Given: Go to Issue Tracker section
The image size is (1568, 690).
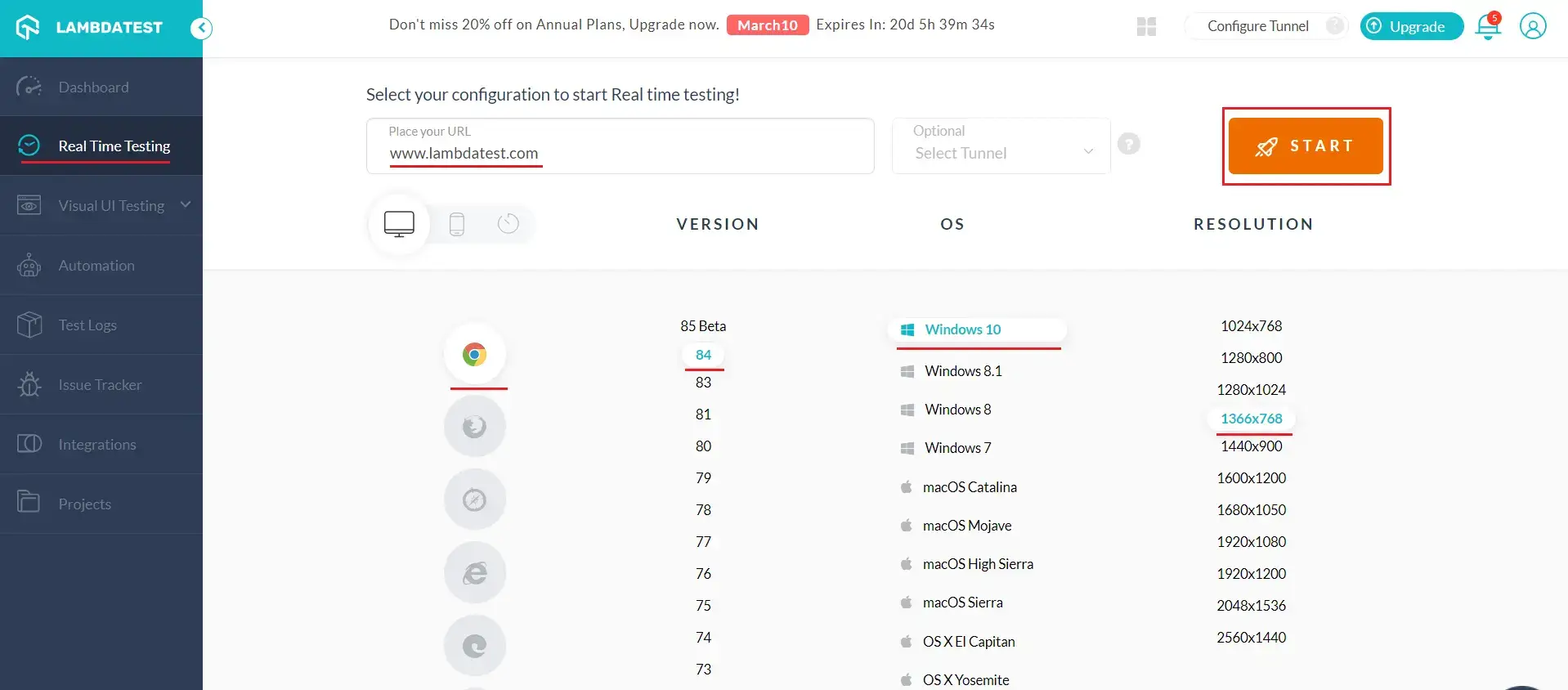Looking at the screenshot, I should coord(100,385).
